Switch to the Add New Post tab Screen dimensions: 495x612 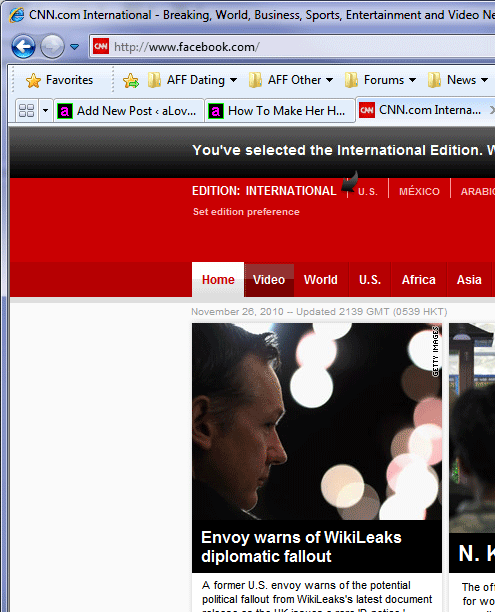point(128,111)
